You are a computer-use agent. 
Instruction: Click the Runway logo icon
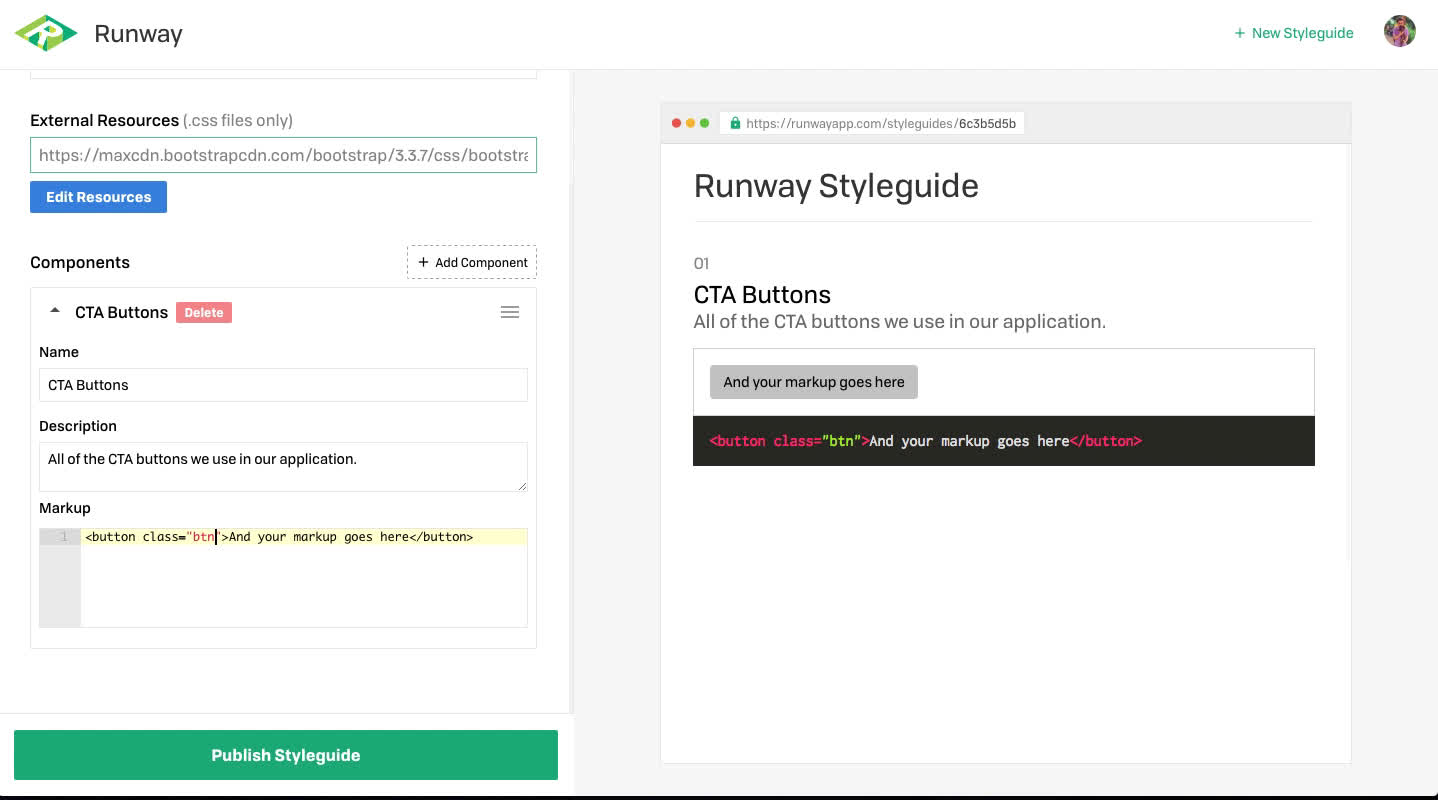(x=46, y=34)
